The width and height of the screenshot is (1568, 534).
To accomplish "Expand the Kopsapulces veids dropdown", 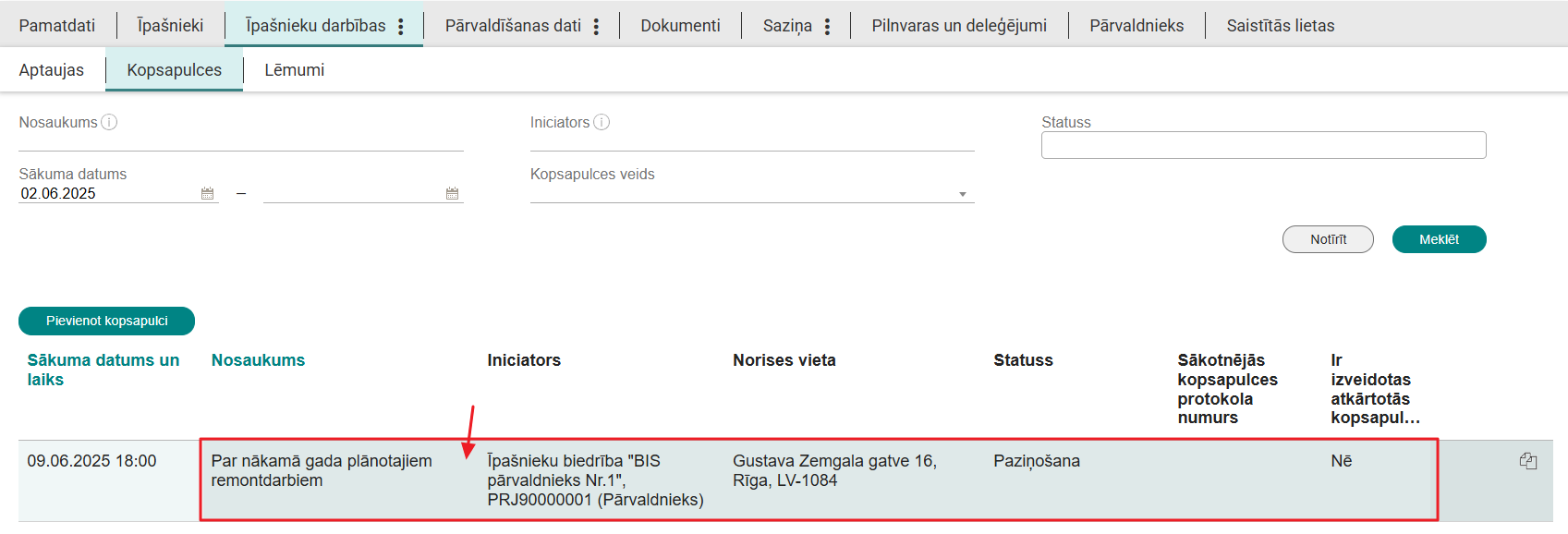I will pos(962,194).
